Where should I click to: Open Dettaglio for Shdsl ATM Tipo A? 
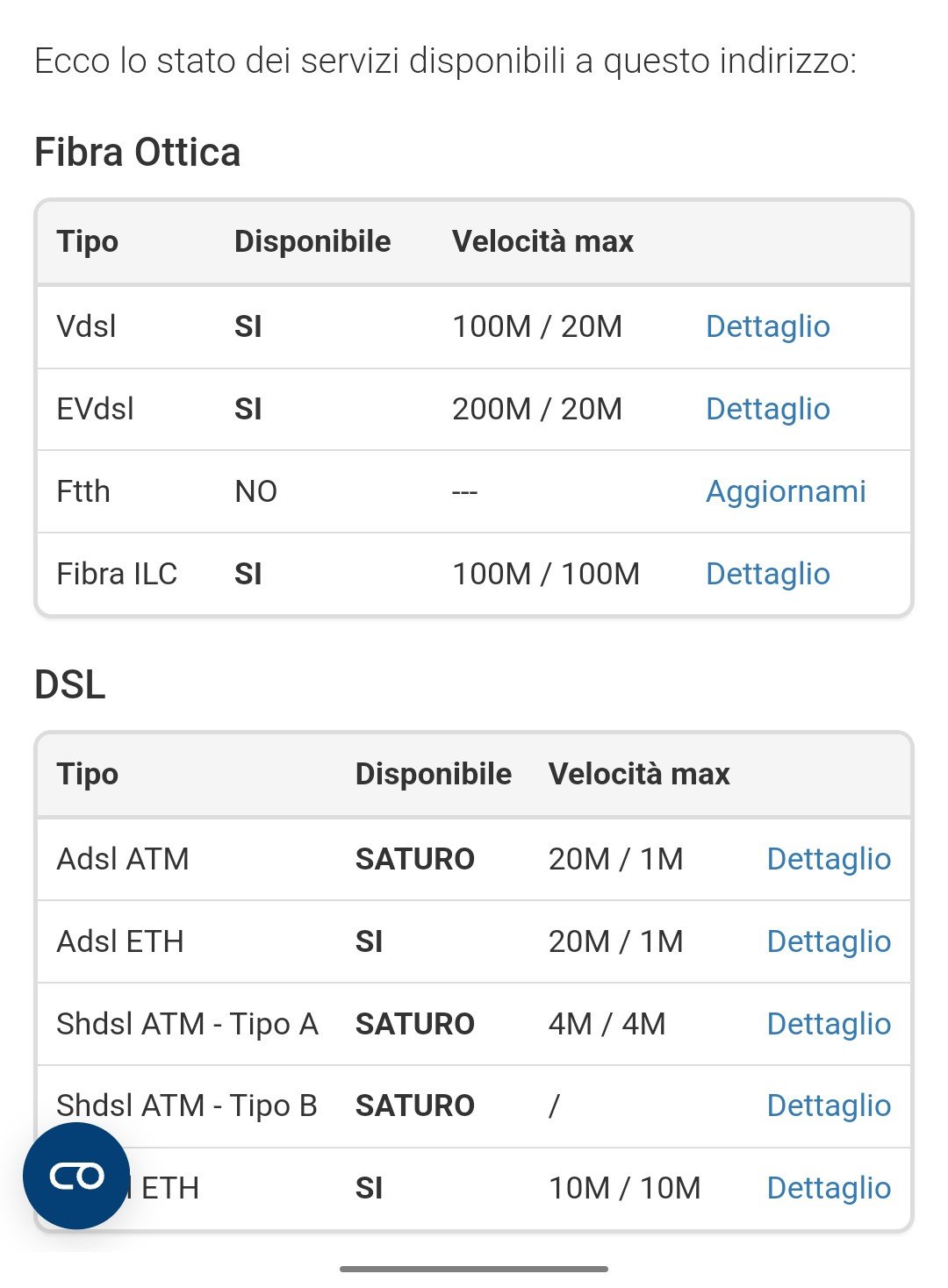[829, 1024]
